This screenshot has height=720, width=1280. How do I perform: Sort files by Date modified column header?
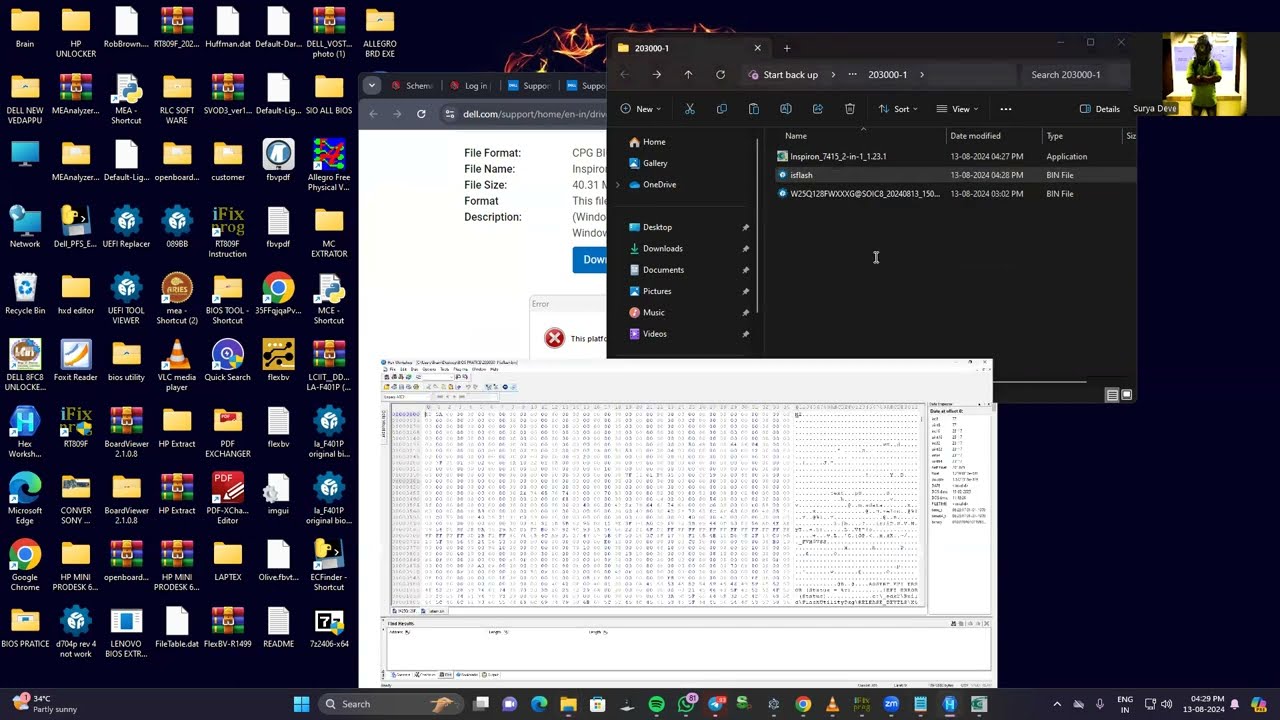975,136
